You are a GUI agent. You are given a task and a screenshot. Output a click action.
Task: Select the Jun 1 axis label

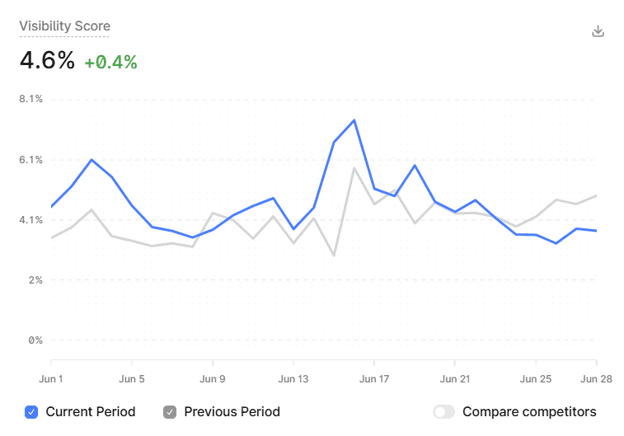click(x=51, y=379)
